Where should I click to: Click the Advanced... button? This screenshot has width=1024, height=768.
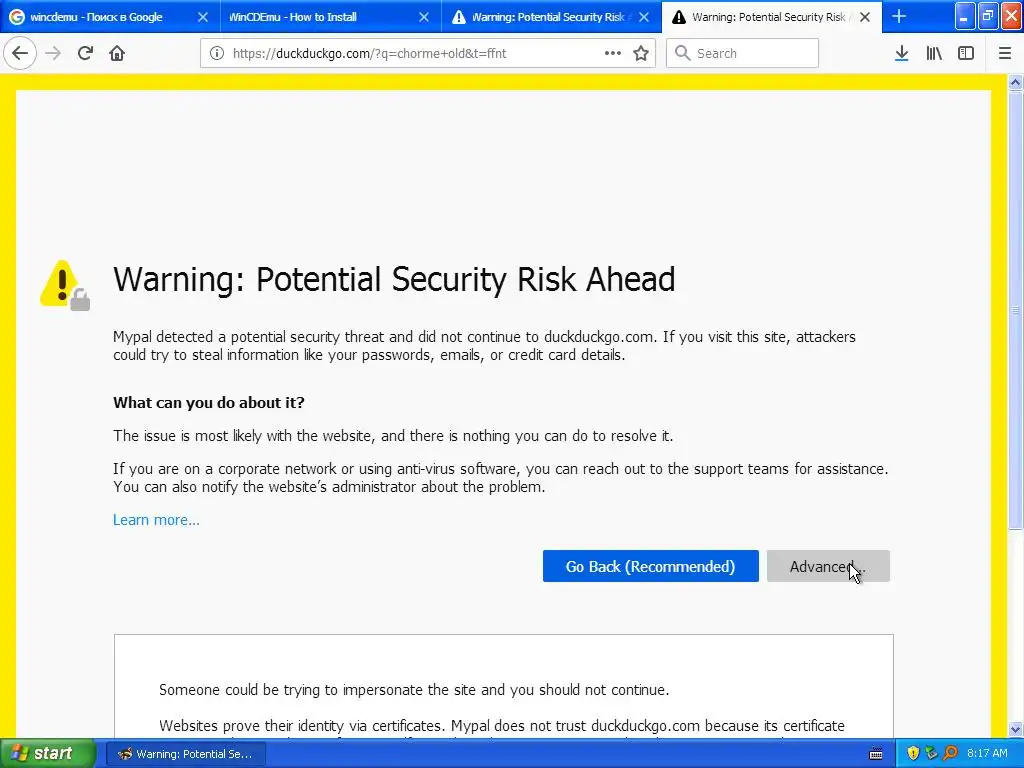[x=828, y=566]
